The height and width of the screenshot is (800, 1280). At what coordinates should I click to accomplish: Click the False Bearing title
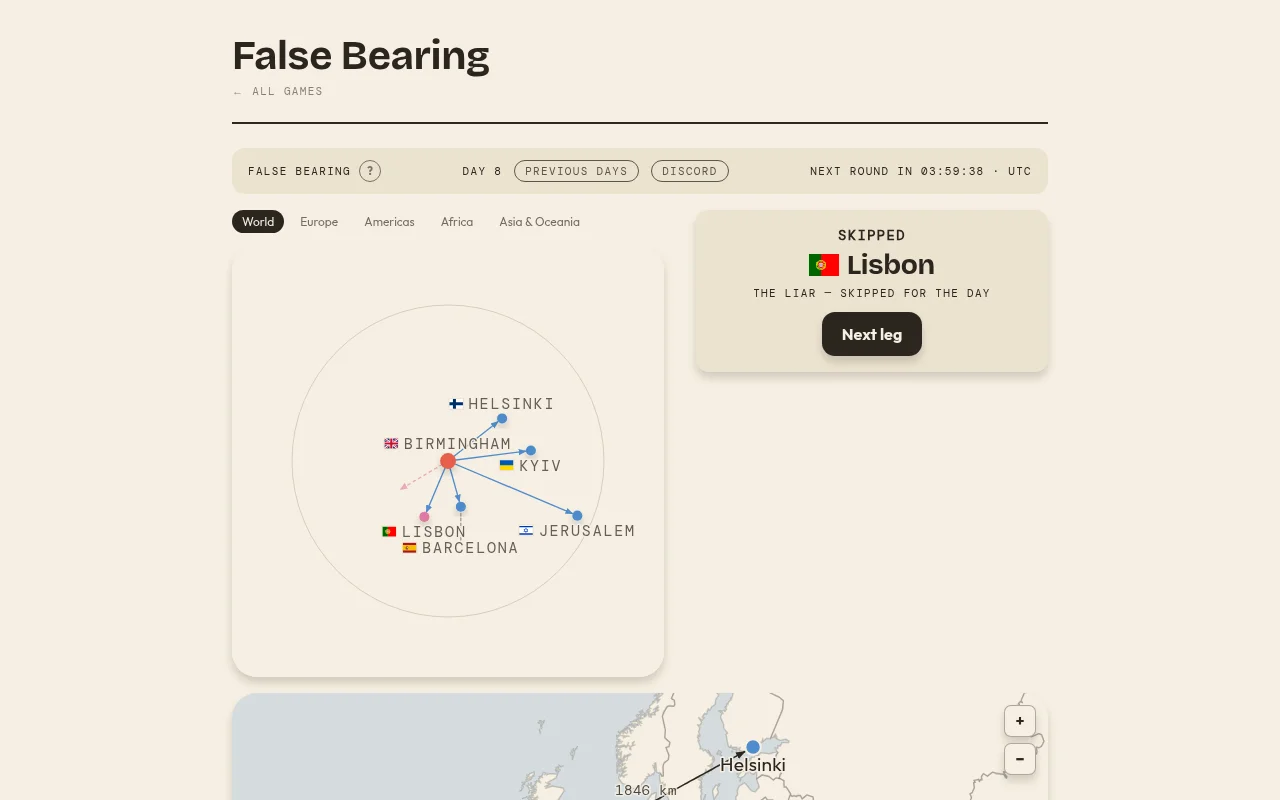pyautogui.click(x=361, y=56)
